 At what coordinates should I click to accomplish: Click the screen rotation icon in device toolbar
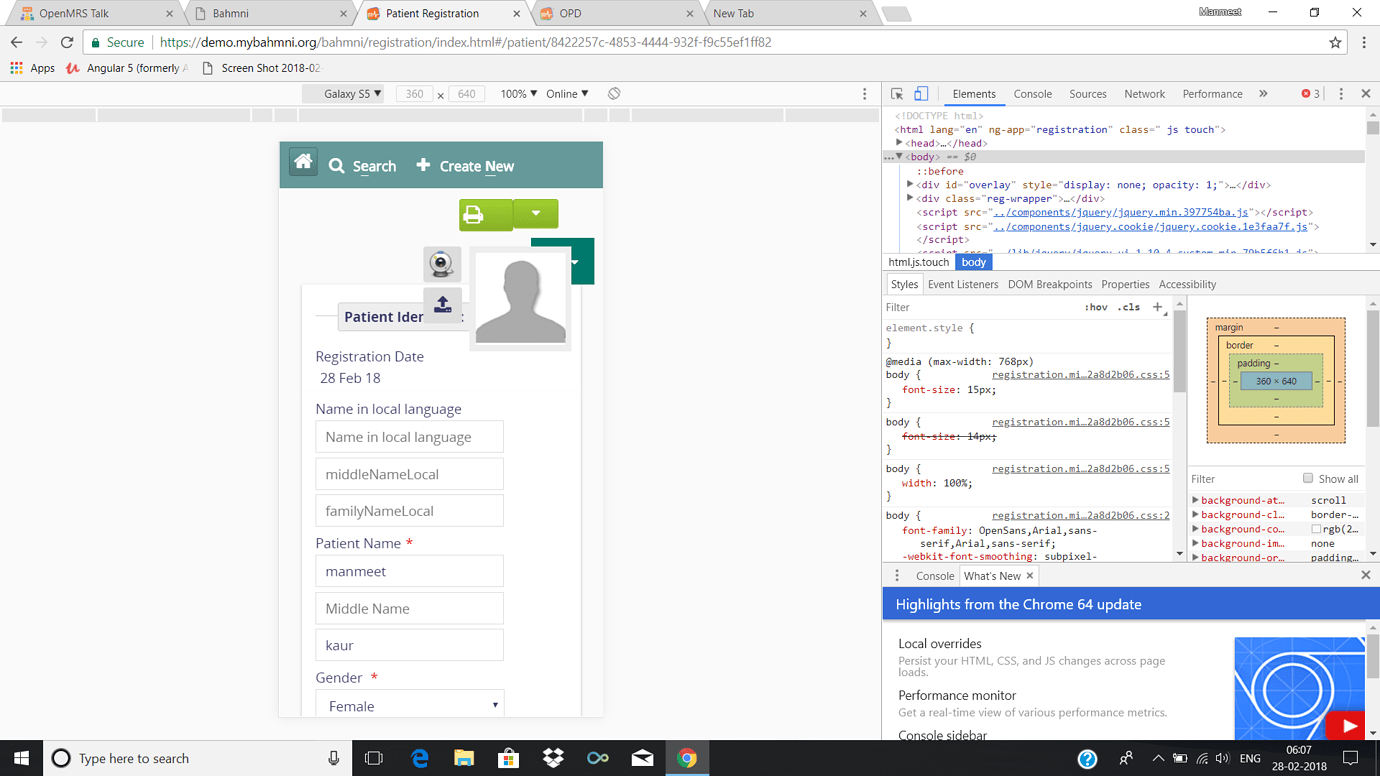[613, 93]
